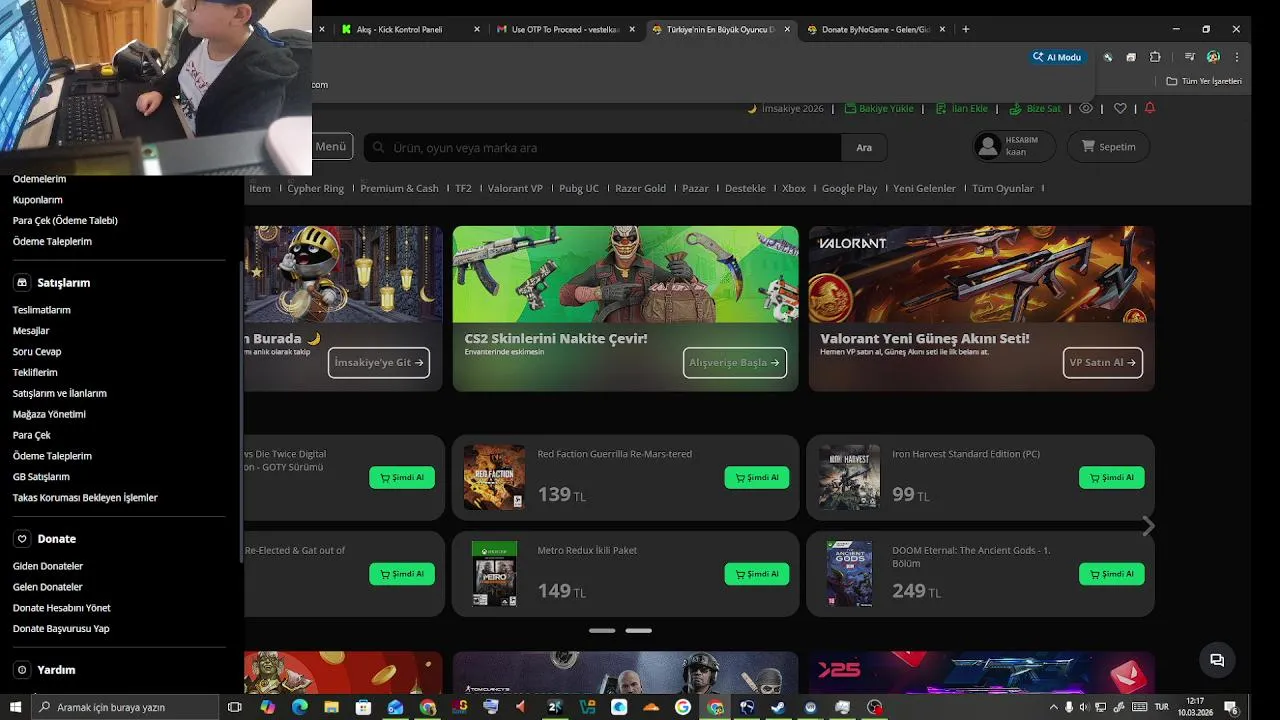The height and width of the screenshot is (720, 1280).
Task: Focus the Windows taskbar search box
Action: 125,707
